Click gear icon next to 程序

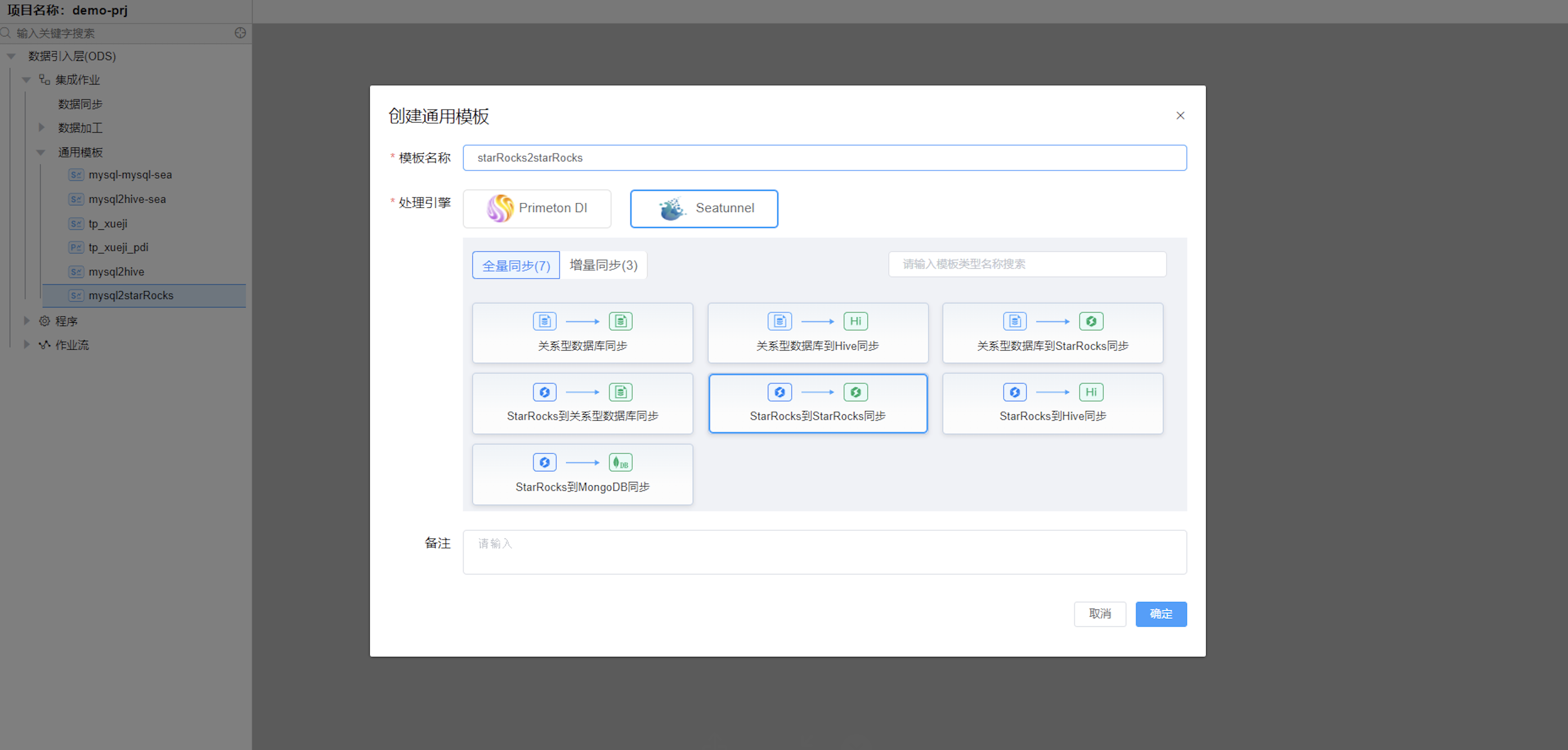click(44, 321)
